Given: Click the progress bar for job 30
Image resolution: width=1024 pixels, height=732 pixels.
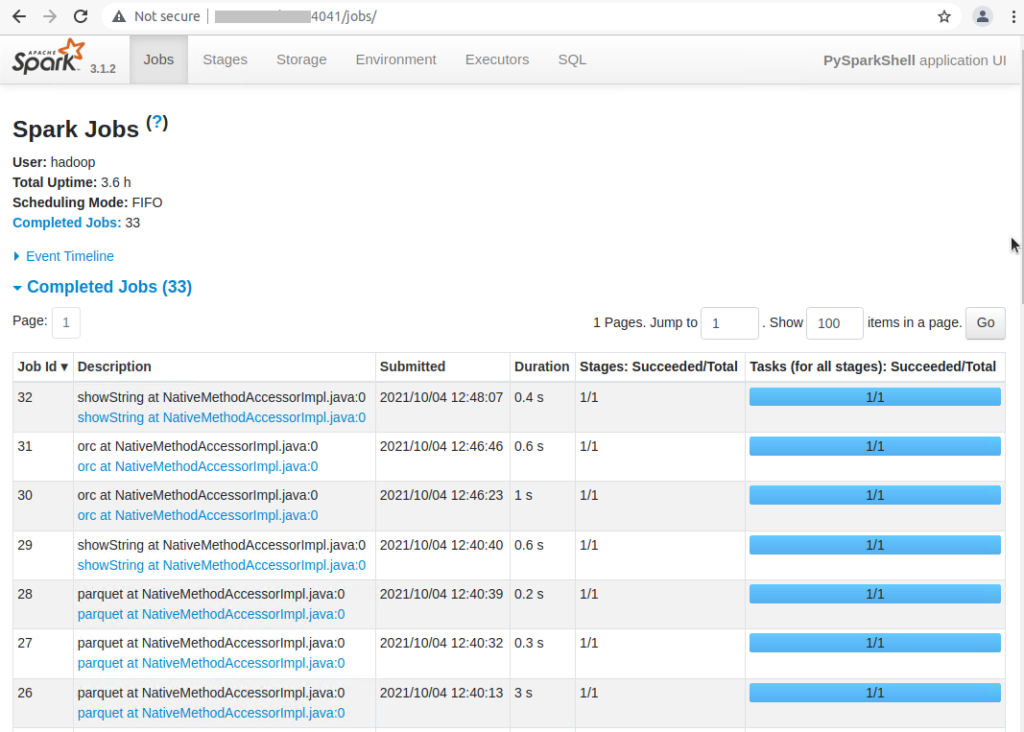Looking at the screenshot, I should (874, 495).
